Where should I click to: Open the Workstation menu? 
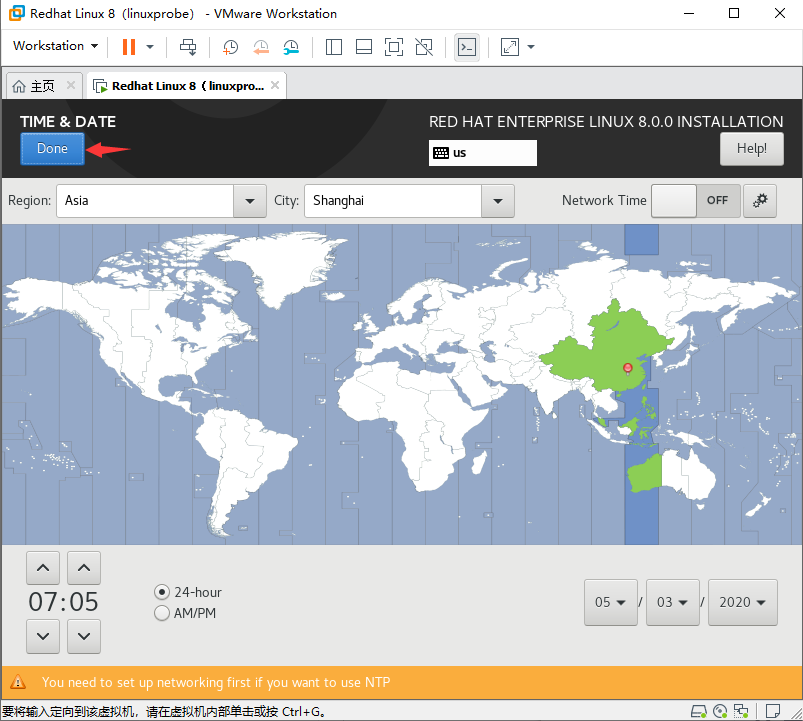pos(55,46)
